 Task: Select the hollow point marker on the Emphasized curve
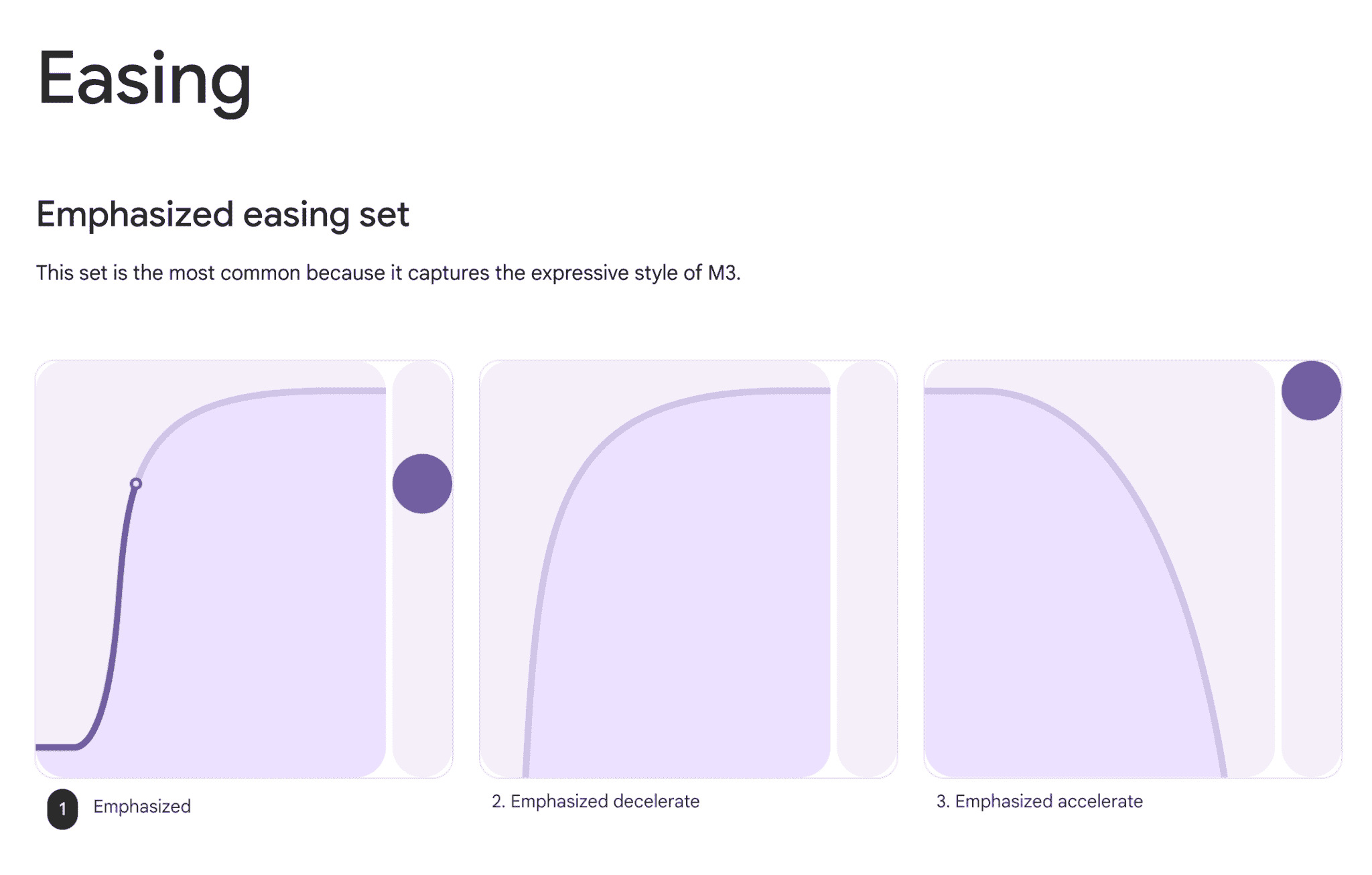(136, 484)
